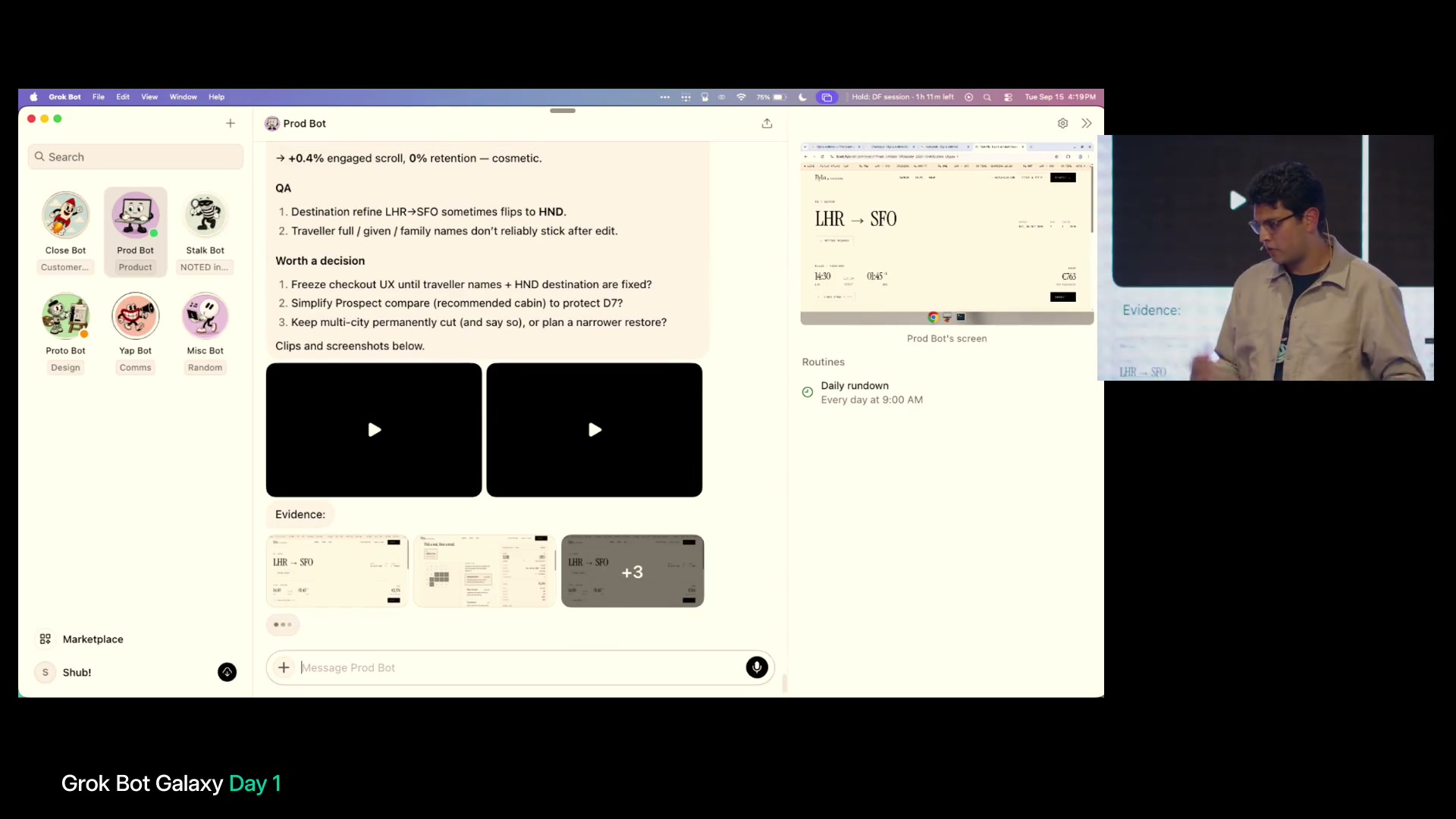
Task: Open the View menu
Action: [149, 97]
